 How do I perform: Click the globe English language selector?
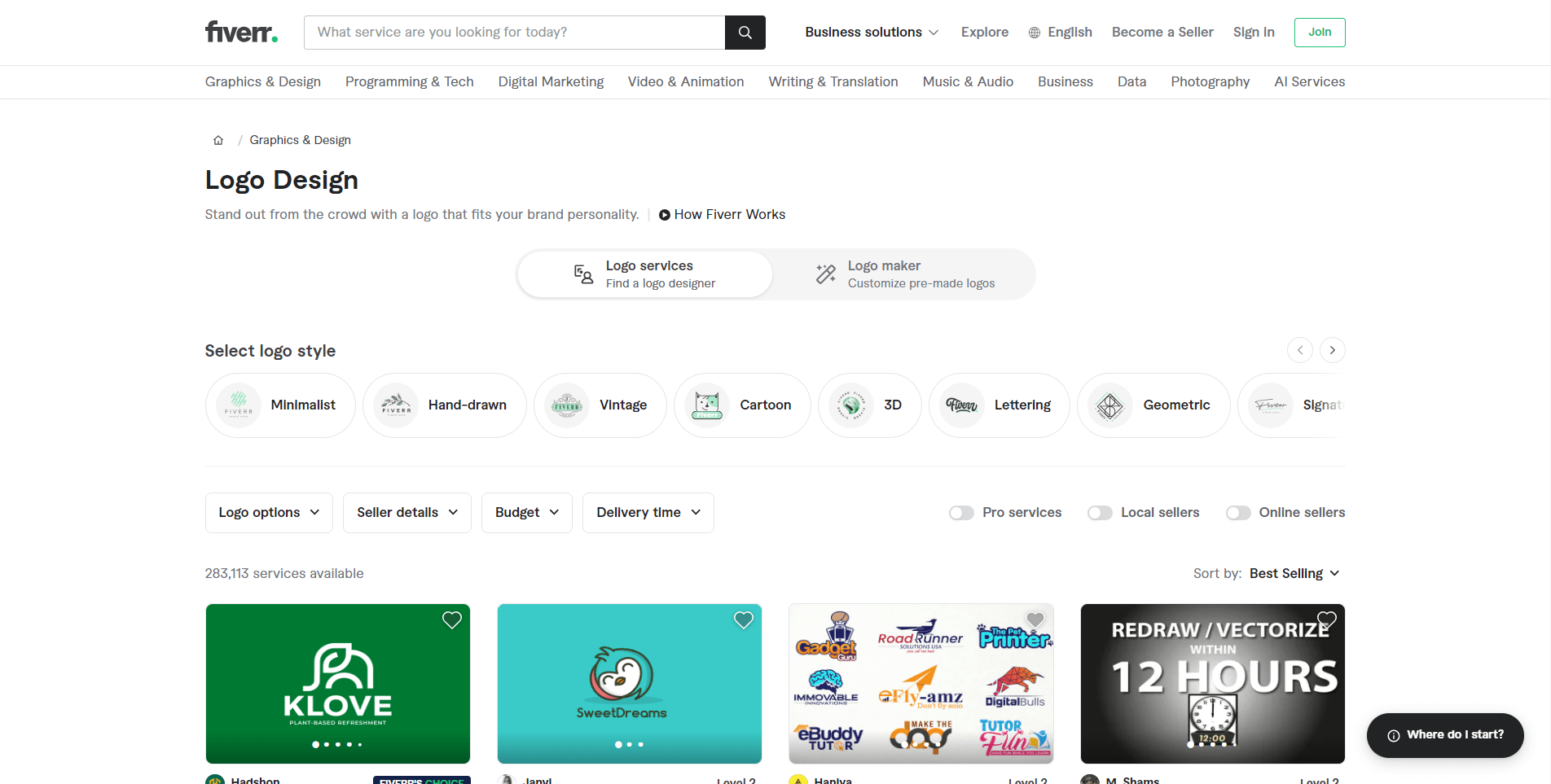click(x=1060, y=33)
